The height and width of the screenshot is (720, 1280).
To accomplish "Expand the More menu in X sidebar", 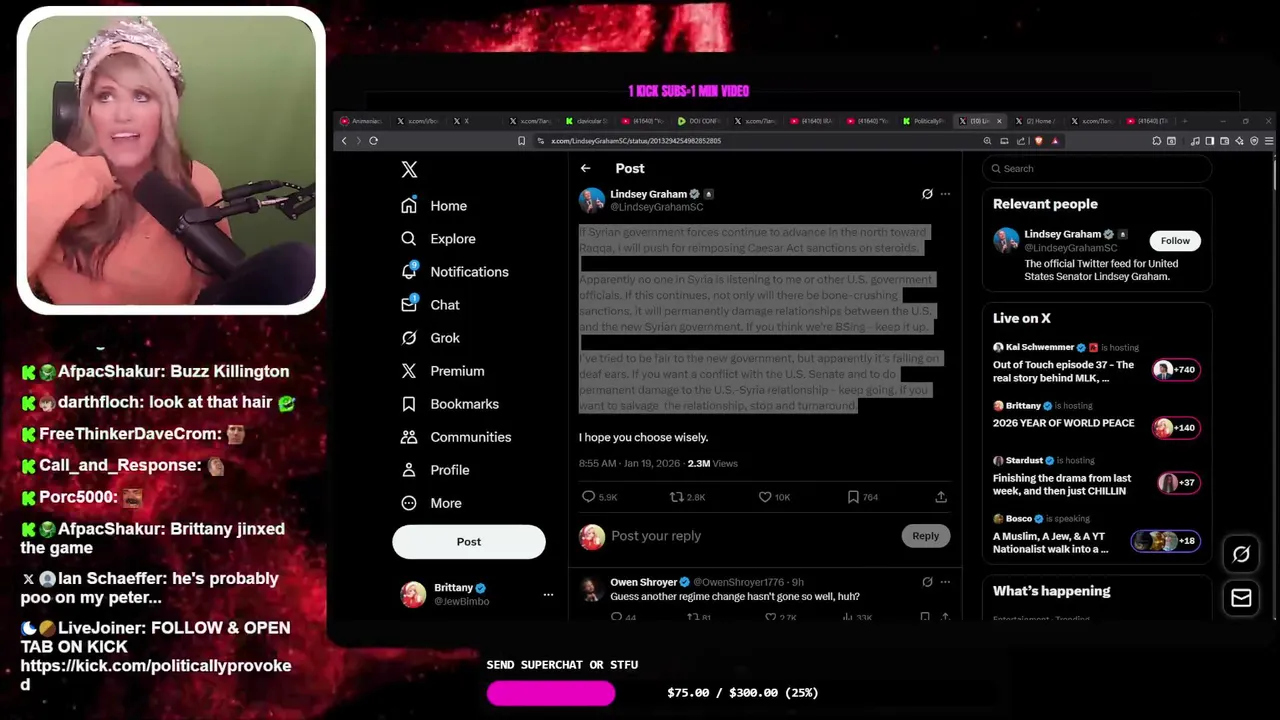I will 431,503.
